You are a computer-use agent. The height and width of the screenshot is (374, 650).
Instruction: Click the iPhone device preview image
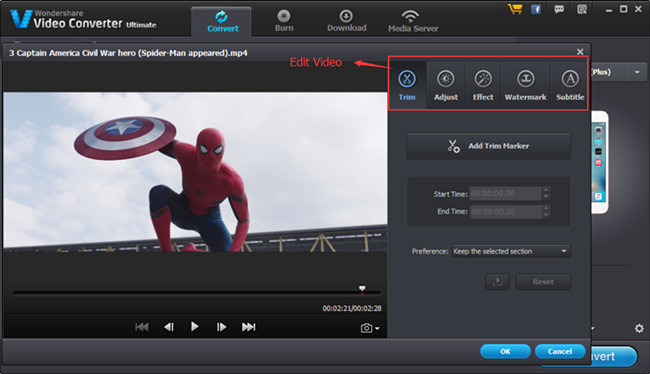coord(599,162)
